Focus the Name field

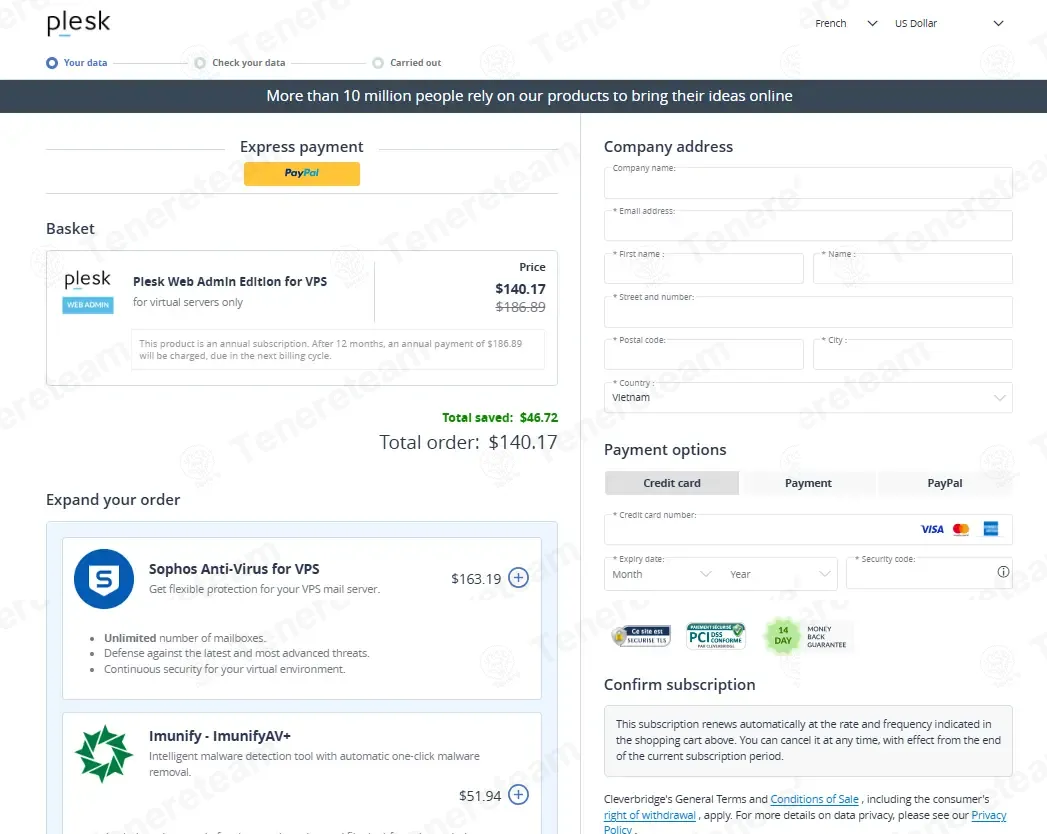pyautogui.click(x=913, y=268)
